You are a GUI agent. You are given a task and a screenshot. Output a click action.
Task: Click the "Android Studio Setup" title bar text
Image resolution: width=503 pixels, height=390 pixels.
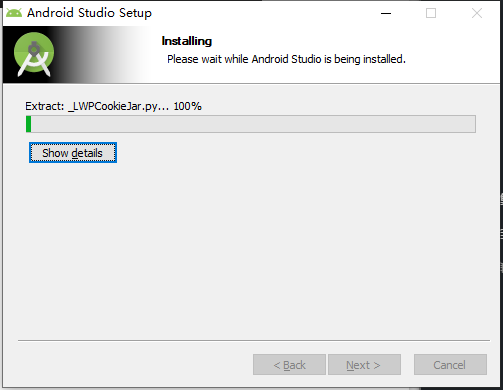tap(89, 13)
